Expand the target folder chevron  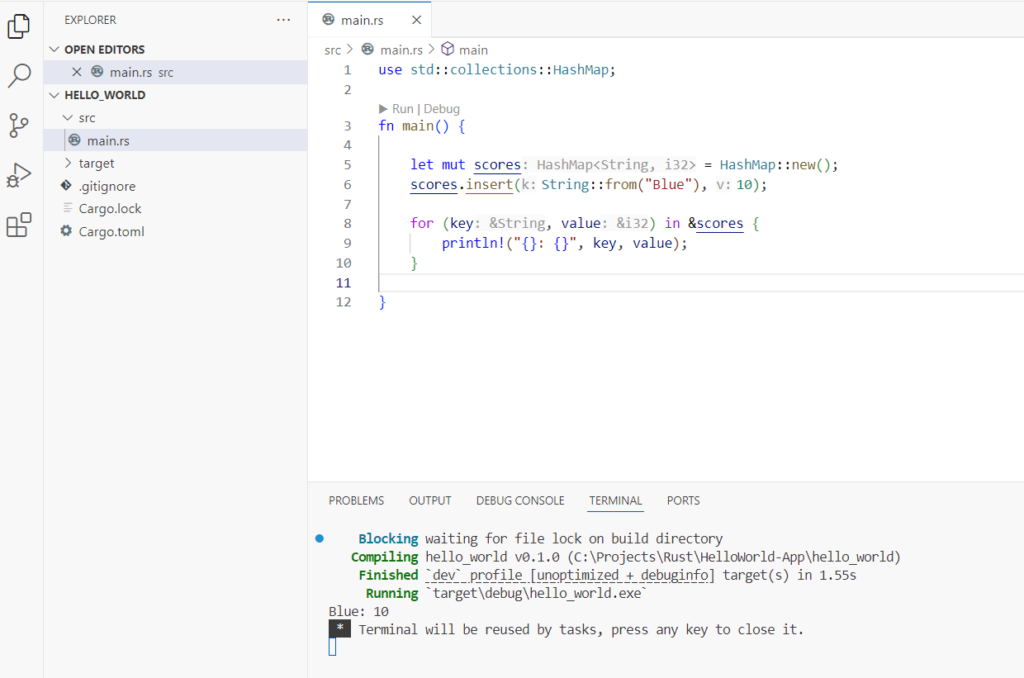click(67, 163)
